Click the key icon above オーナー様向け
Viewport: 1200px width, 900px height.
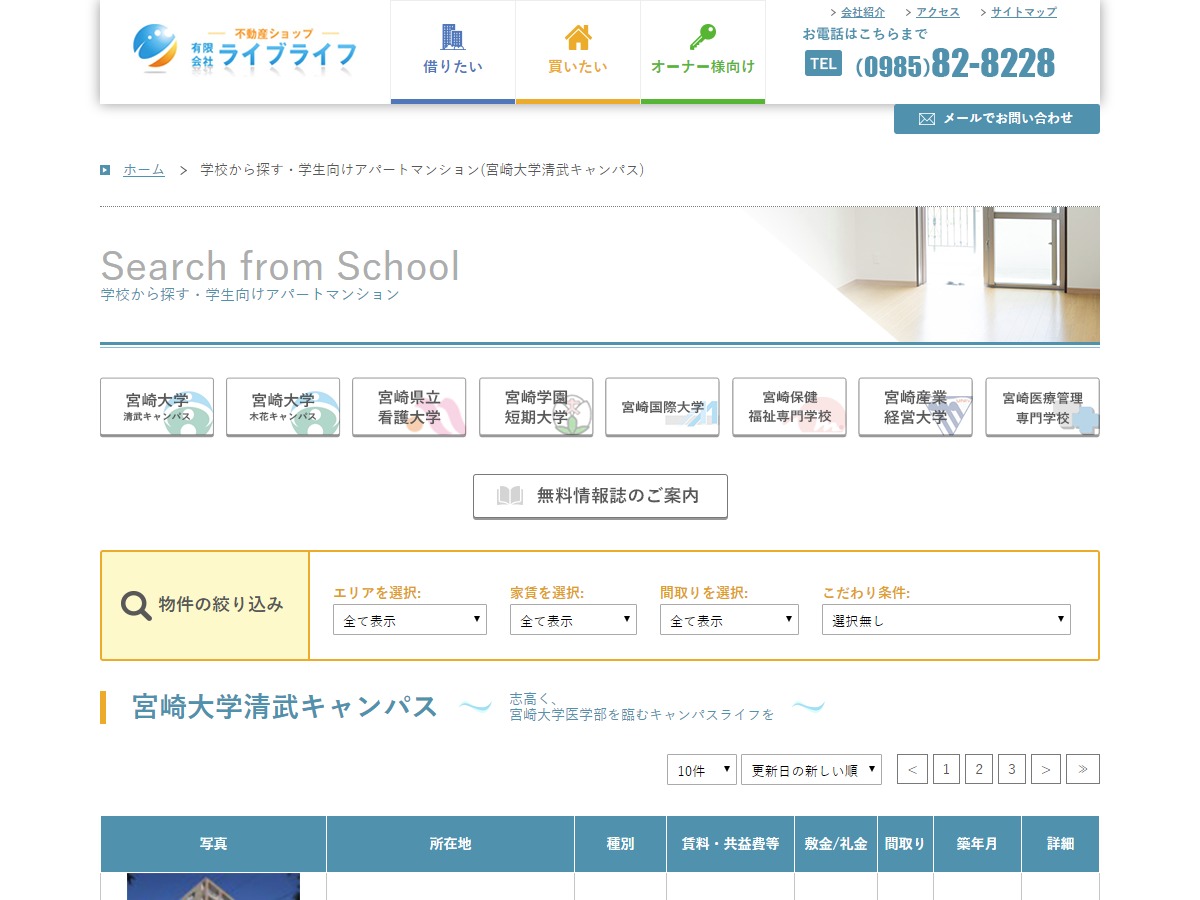[x=703, y=37]
